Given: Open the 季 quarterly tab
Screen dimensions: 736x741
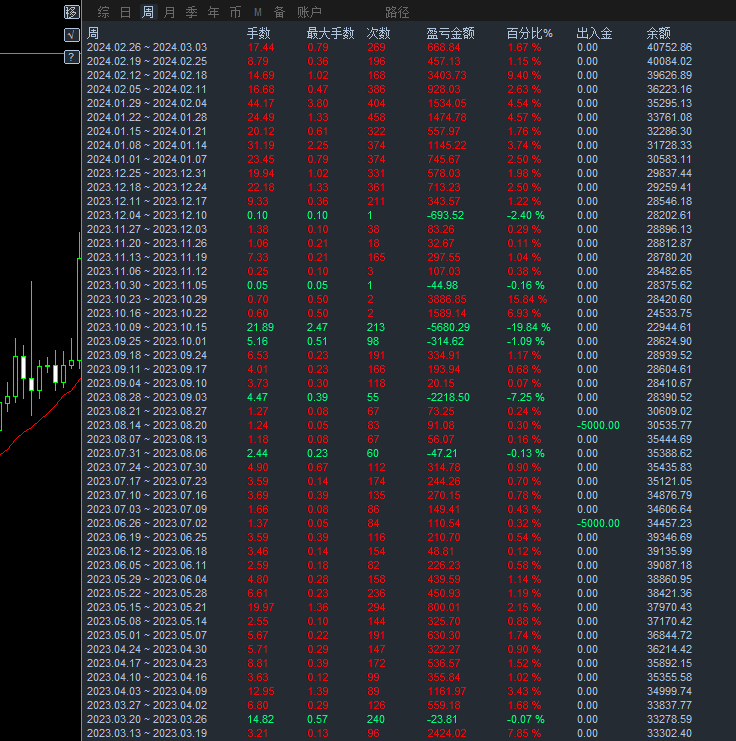Looking at the screenshot, I should (x=191, y=12).
